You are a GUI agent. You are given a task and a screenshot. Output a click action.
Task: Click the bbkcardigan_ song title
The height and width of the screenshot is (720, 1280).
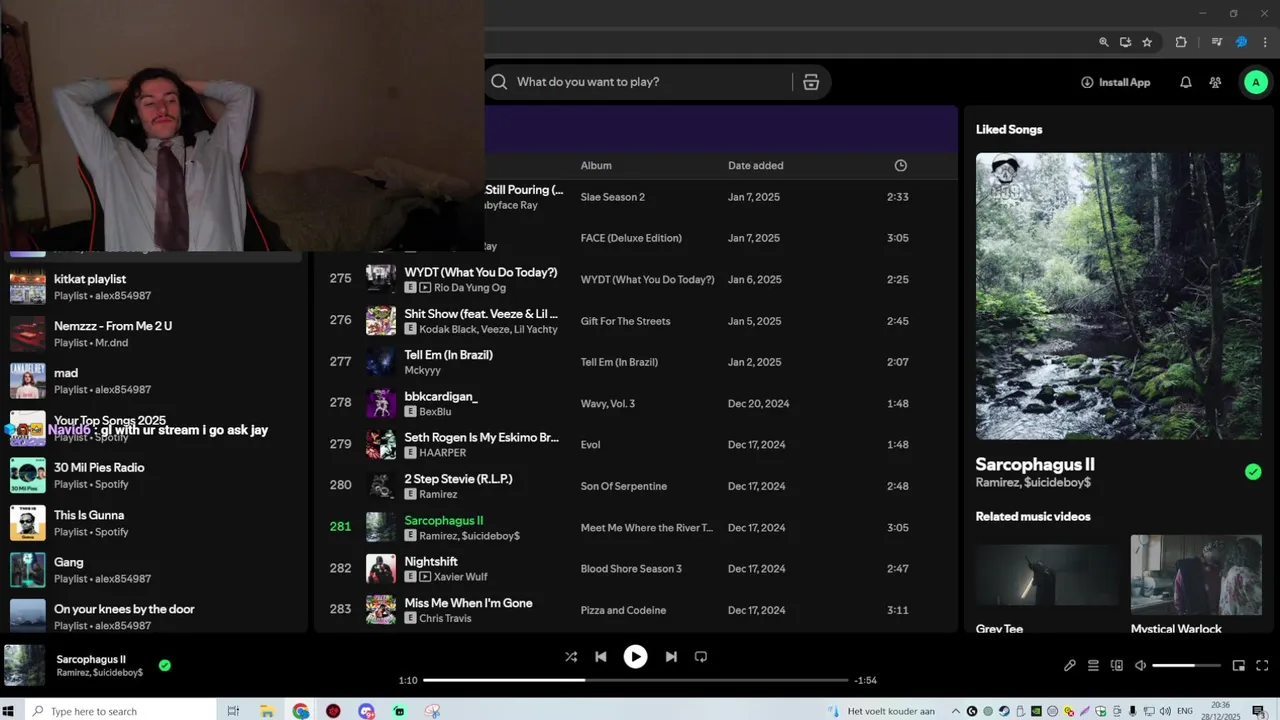pyautogui.click(x=441, y=396)
